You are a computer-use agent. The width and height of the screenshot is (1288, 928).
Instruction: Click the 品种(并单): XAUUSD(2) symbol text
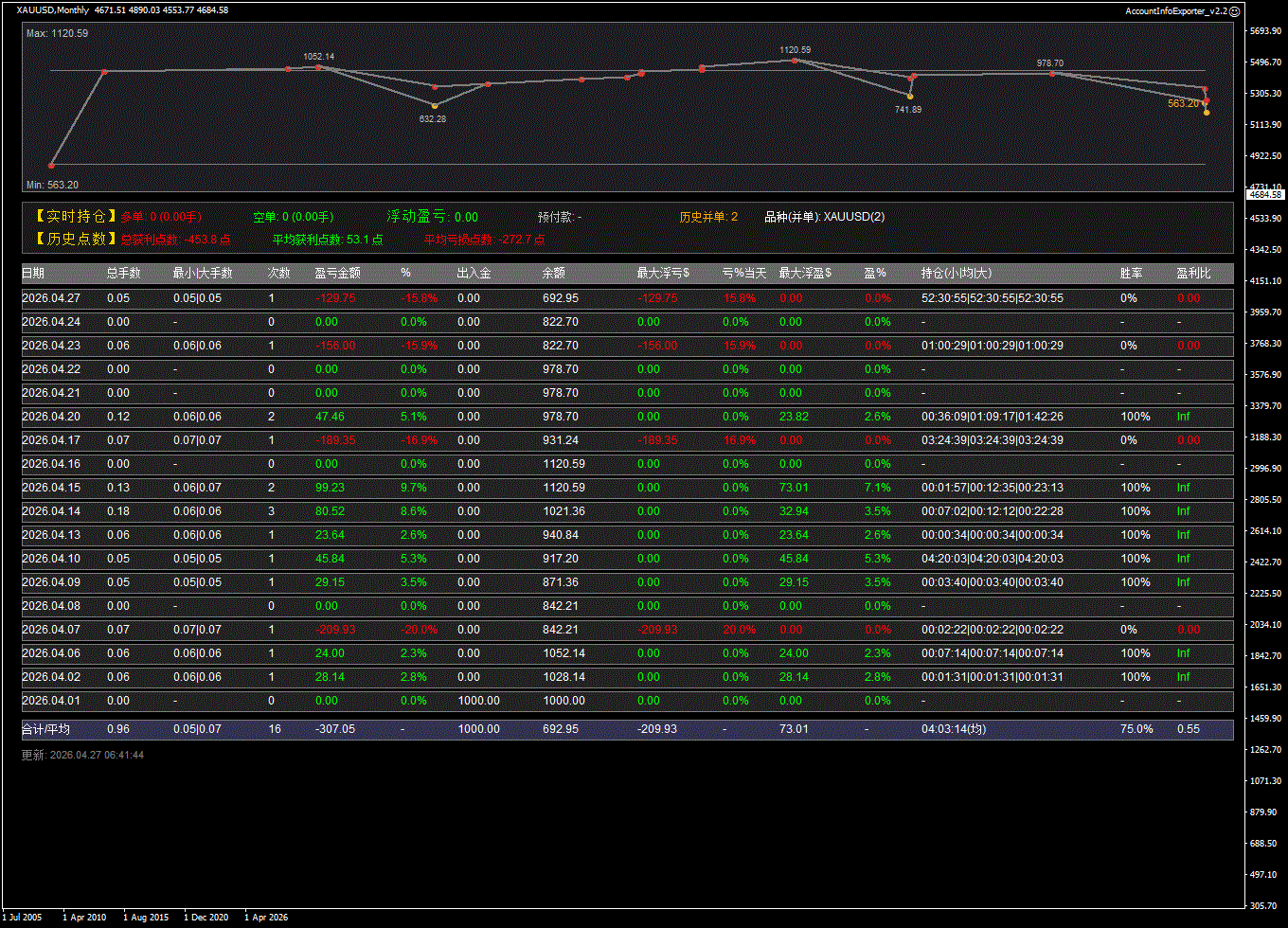824,217
